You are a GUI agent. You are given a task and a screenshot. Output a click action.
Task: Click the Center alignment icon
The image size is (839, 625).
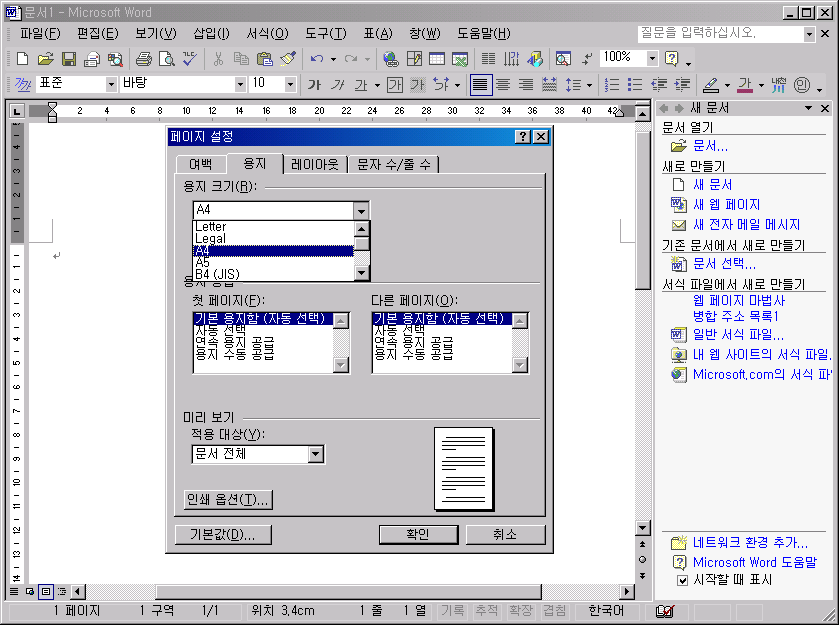click(503, 85)
